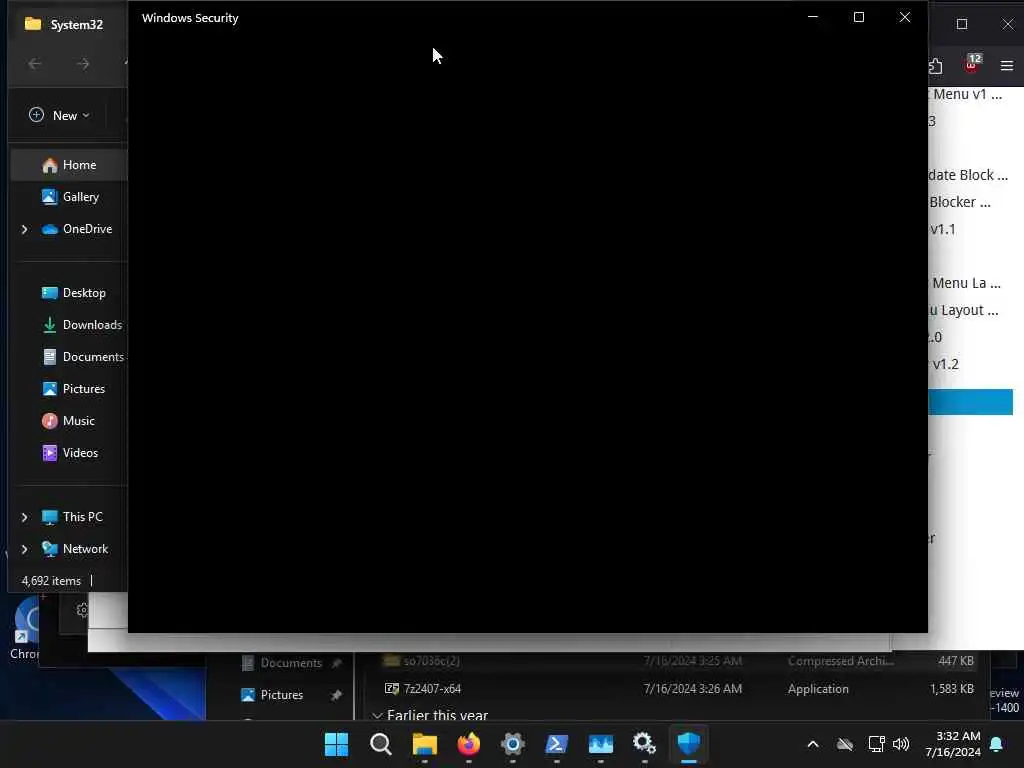Image resolution: width=1024 pixels, height=768 pixels.
Task: Maximize the Windows Security window
Action: coord(859,18)
